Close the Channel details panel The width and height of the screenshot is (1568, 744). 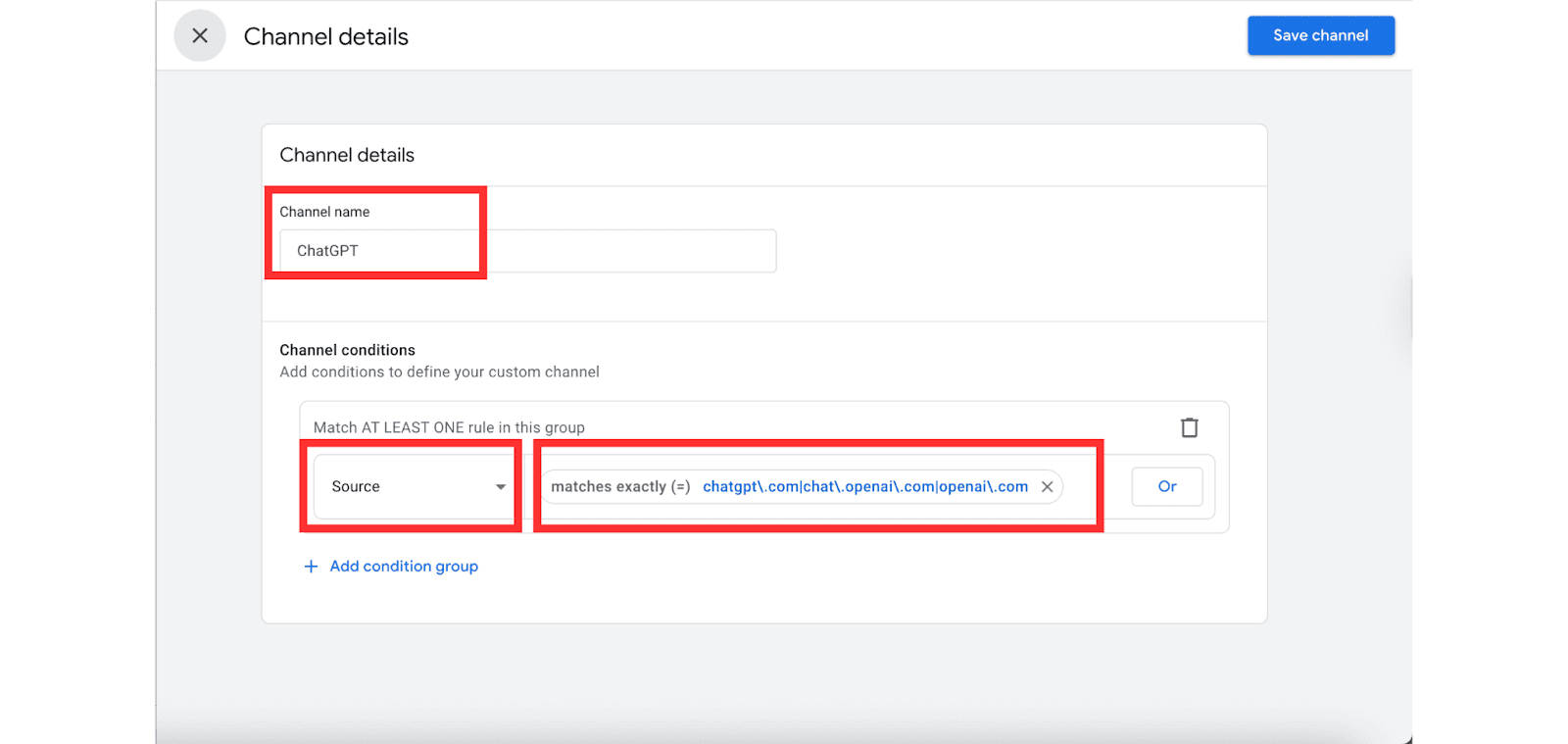(200, 36)
